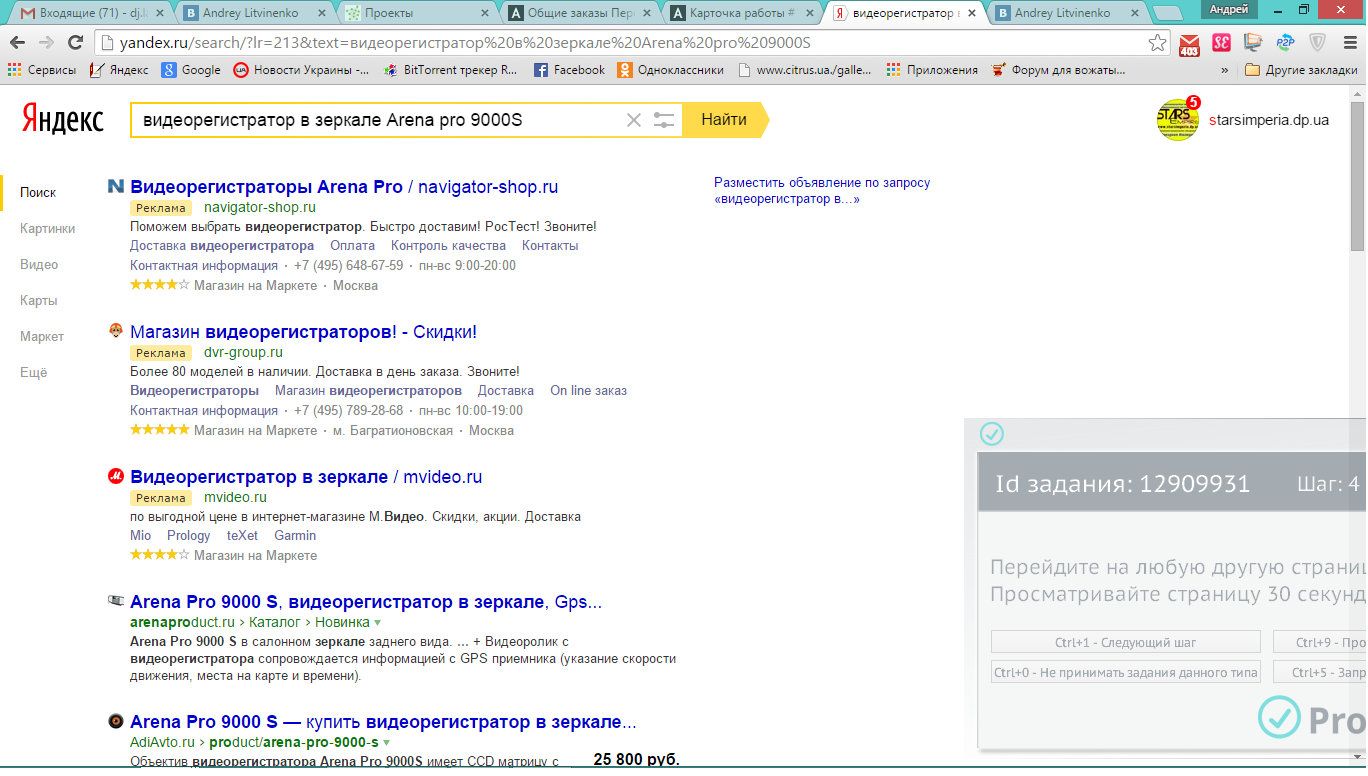Open Другие закладки bookmarks folder

point(1301,70)
